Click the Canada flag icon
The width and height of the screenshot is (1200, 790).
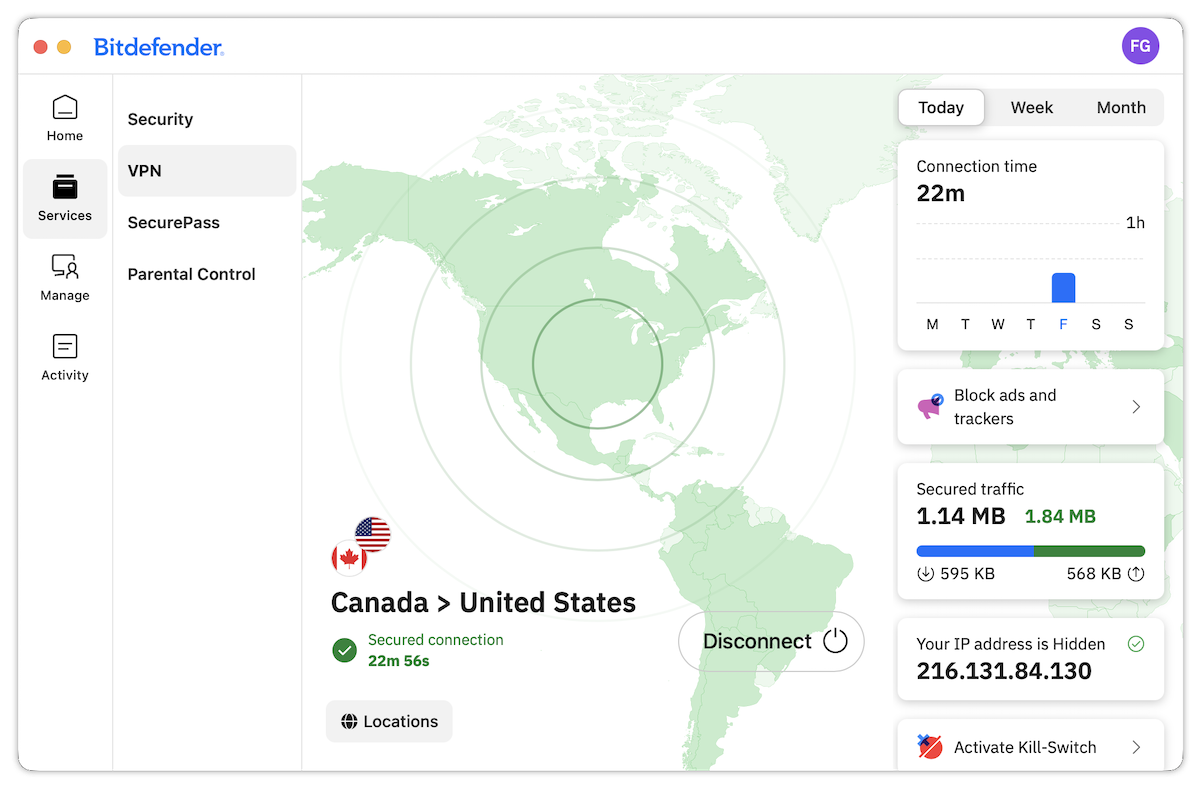pyautogui.click(x=349, y=558)
